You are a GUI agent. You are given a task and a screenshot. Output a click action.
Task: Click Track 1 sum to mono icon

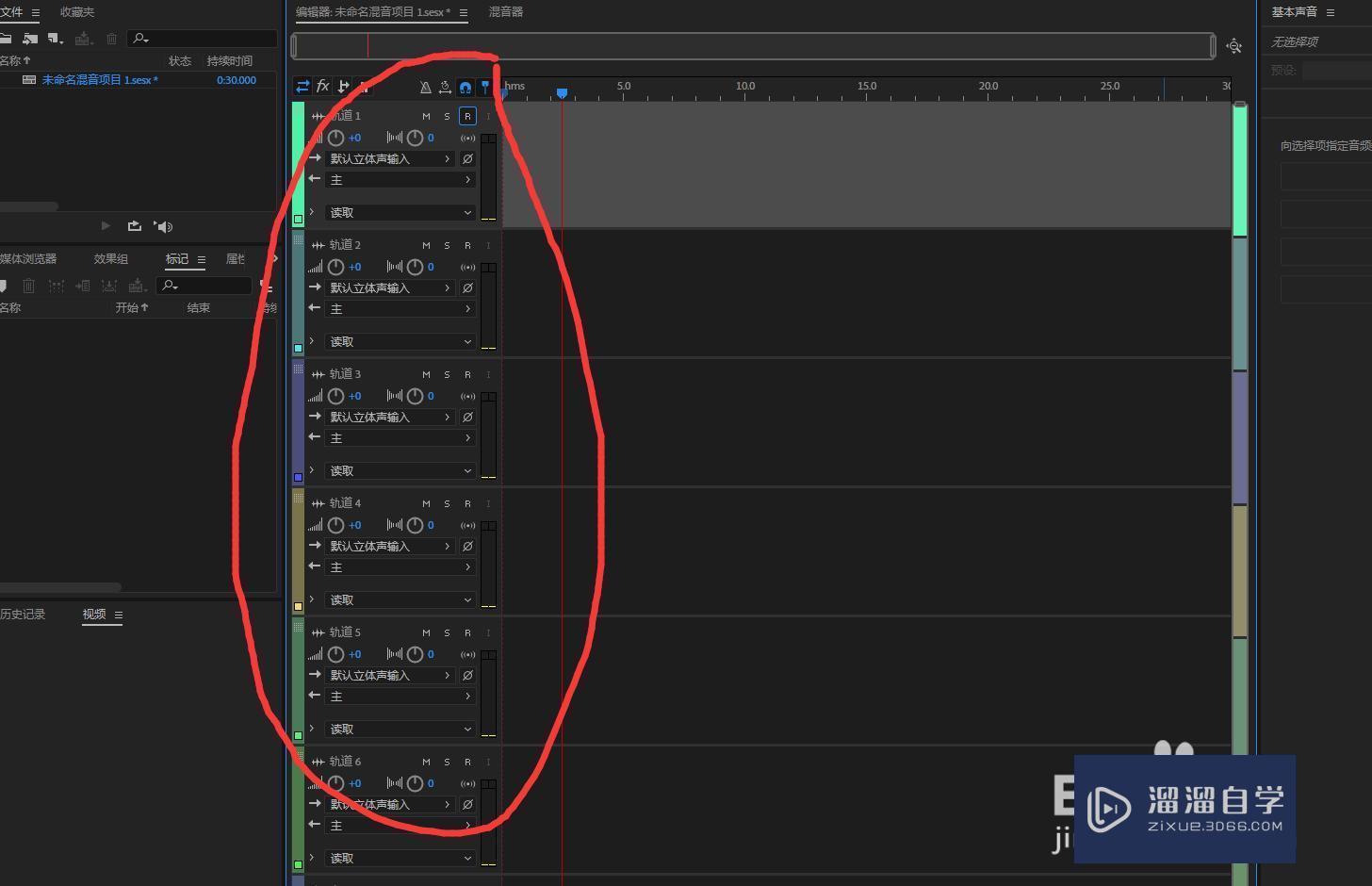[x=467, y=138]
